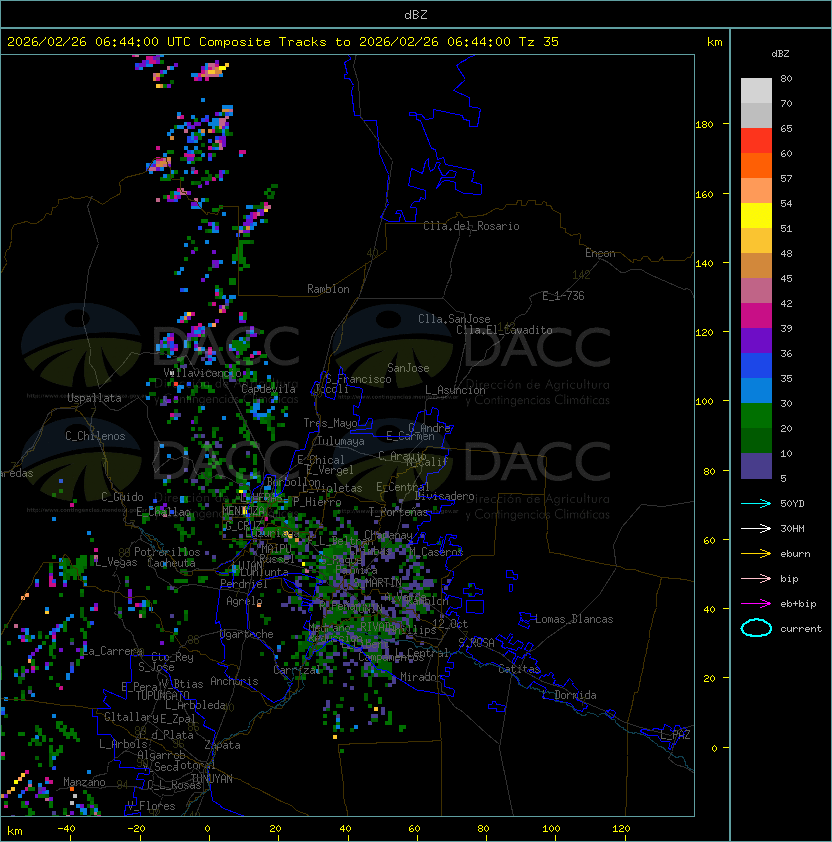
Task: Select the light gray 70-80 dBZ swatch
Action: click(756, 91)
